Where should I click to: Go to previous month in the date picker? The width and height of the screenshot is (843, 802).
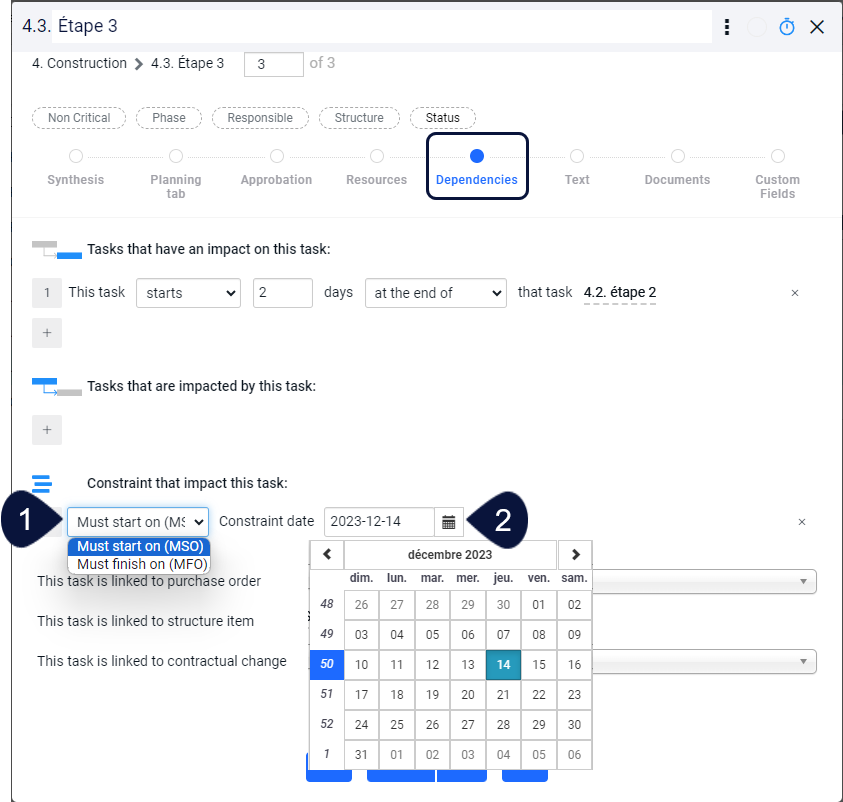tap(326, 554)
